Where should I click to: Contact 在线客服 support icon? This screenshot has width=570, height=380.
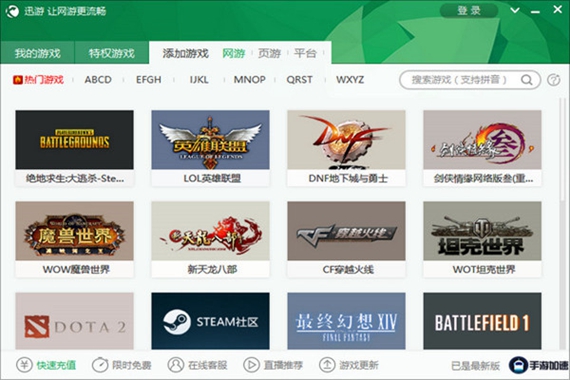176,364
